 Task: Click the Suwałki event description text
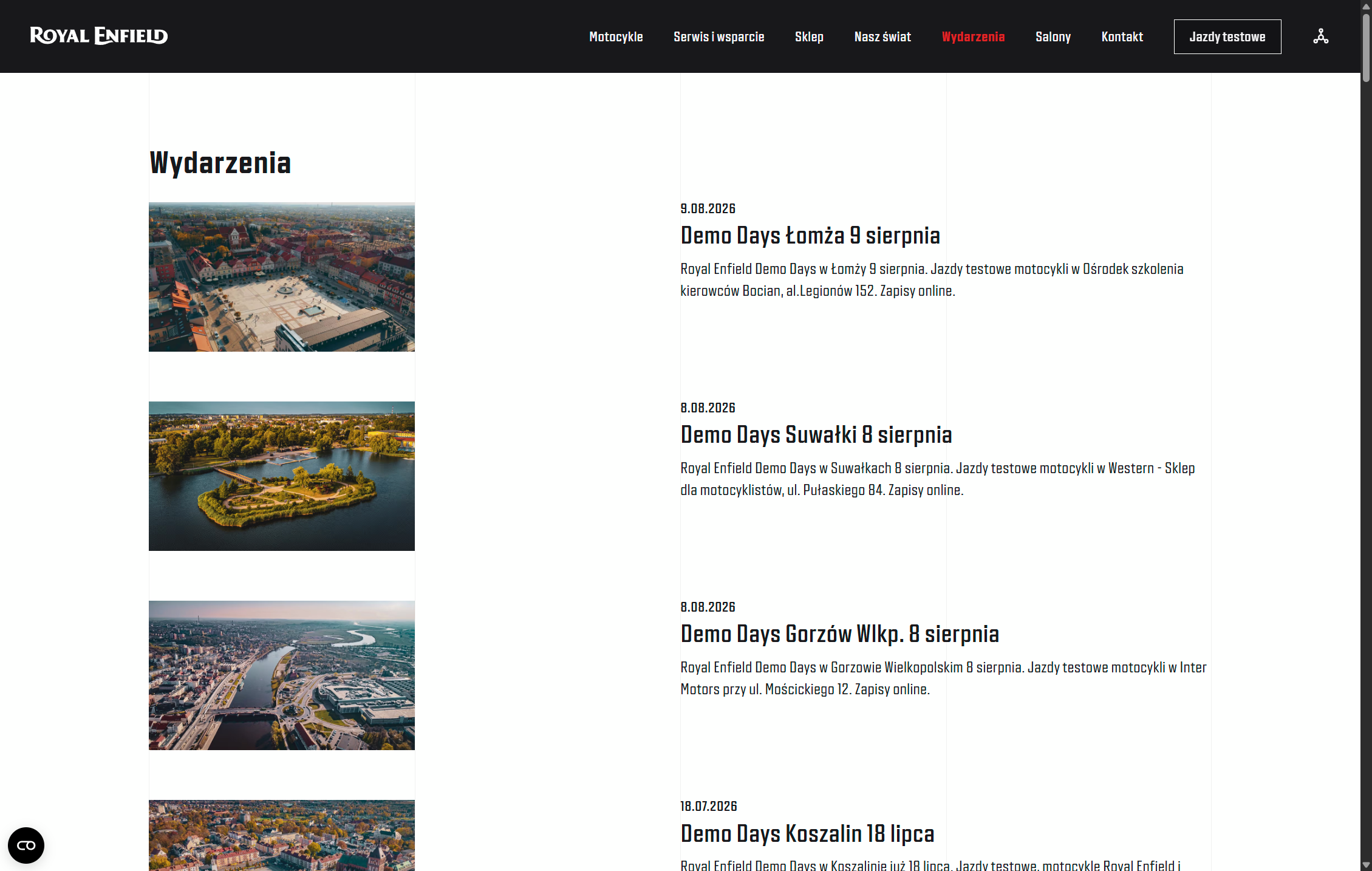(938, 479)
